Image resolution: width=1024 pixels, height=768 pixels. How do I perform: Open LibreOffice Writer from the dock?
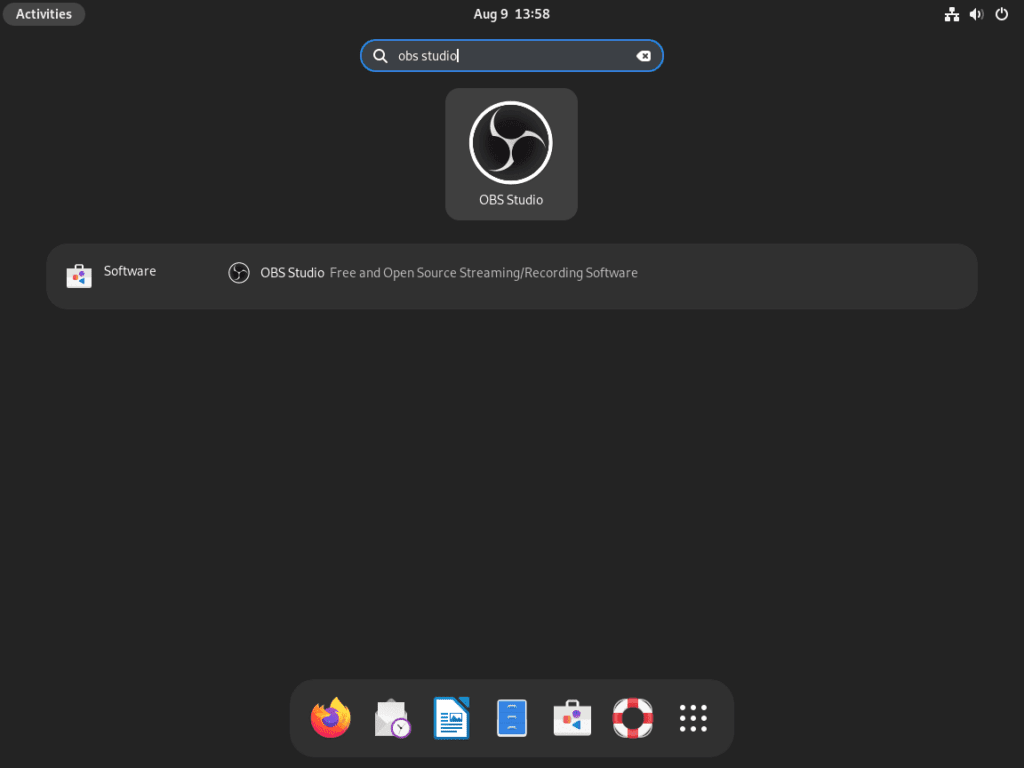pyautogui.click(x=451, y=717)
